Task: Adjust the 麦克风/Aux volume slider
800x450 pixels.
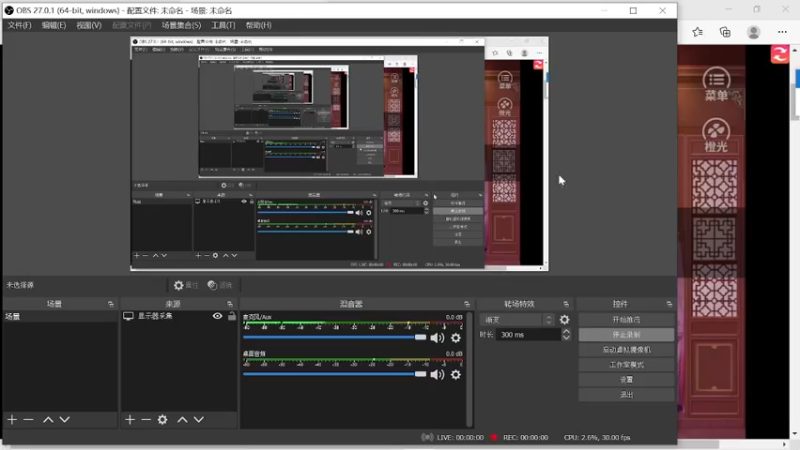Action: tap(334, 337)
